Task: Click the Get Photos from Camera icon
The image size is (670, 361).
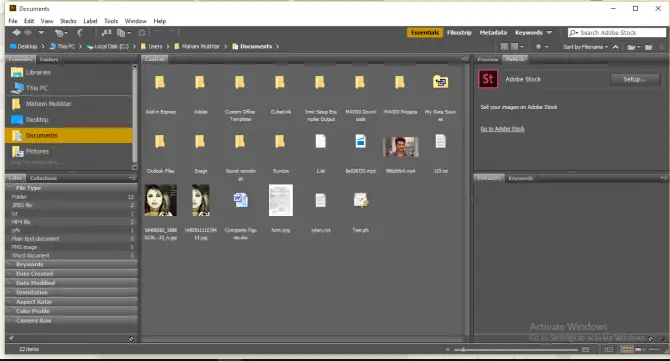Action: pos(60,32)
